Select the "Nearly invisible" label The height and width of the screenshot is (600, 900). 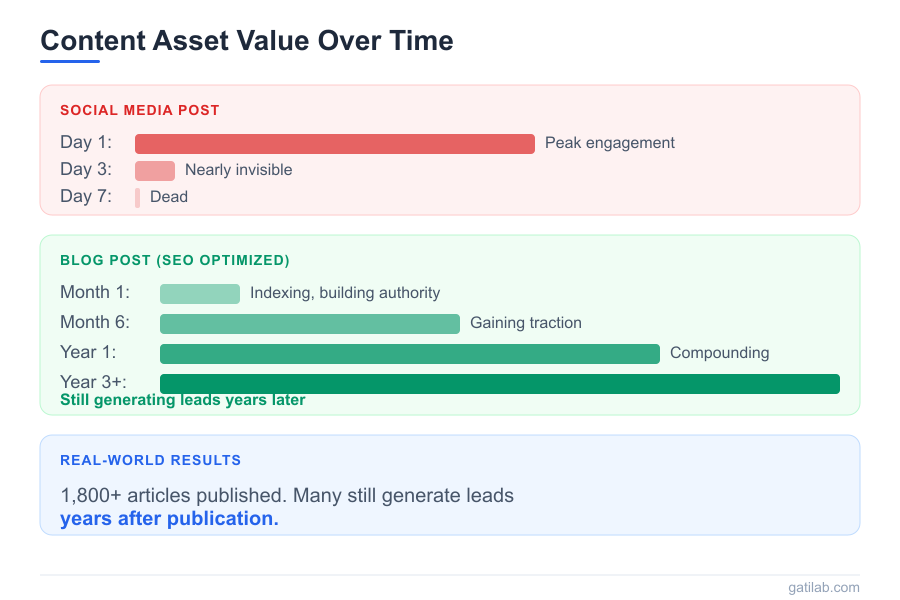coord(239,170)
